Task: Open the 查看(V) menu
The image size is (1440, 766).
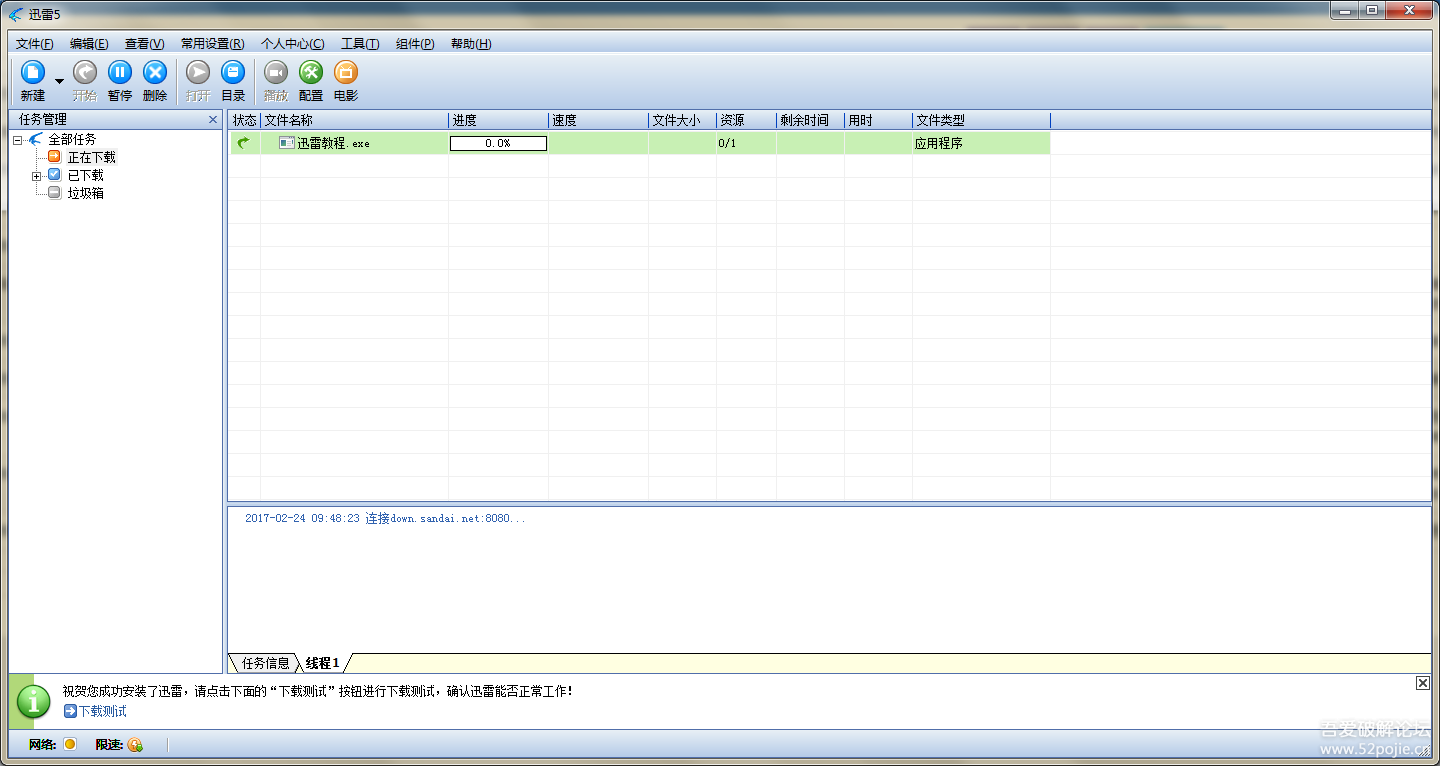Action: click(x=144, y=44)
